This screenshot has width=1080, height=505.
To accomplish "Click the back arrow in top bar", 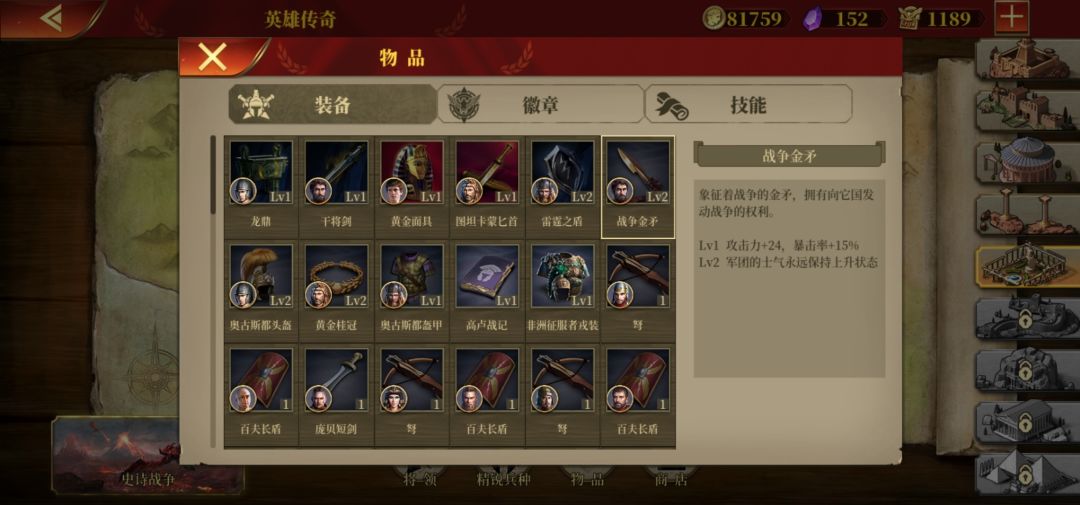I will tap(50, 18).
